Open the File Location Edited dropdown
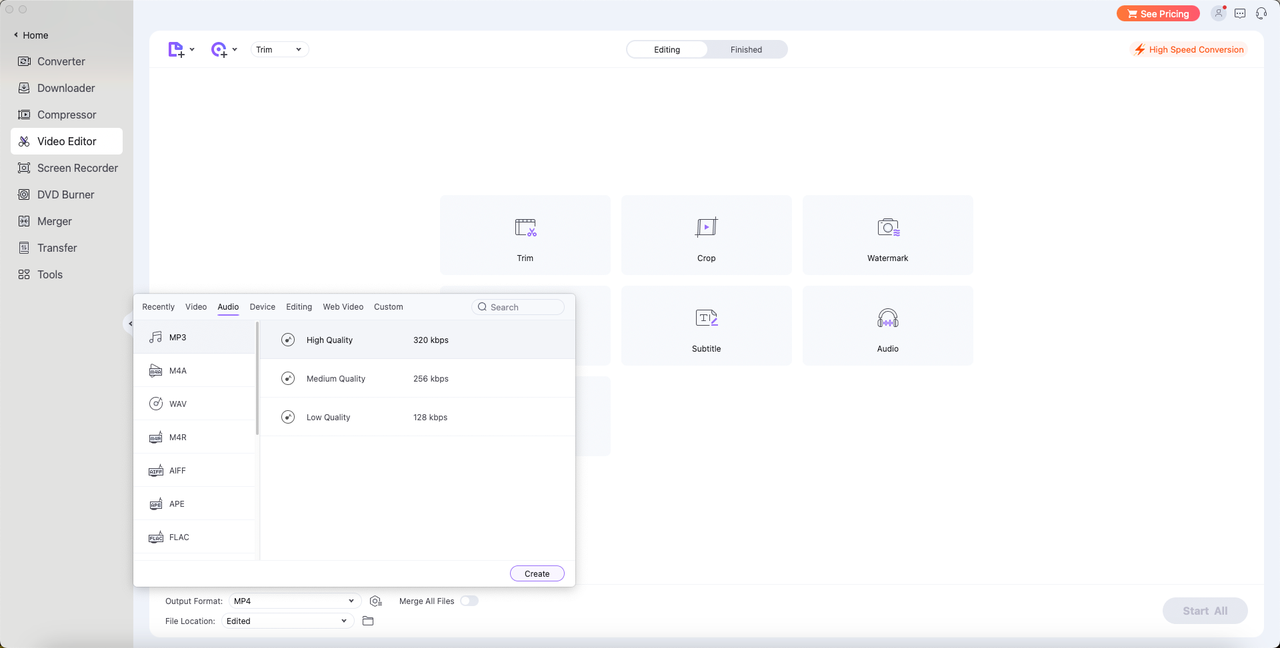The image size is (1280, 648). 287,621
